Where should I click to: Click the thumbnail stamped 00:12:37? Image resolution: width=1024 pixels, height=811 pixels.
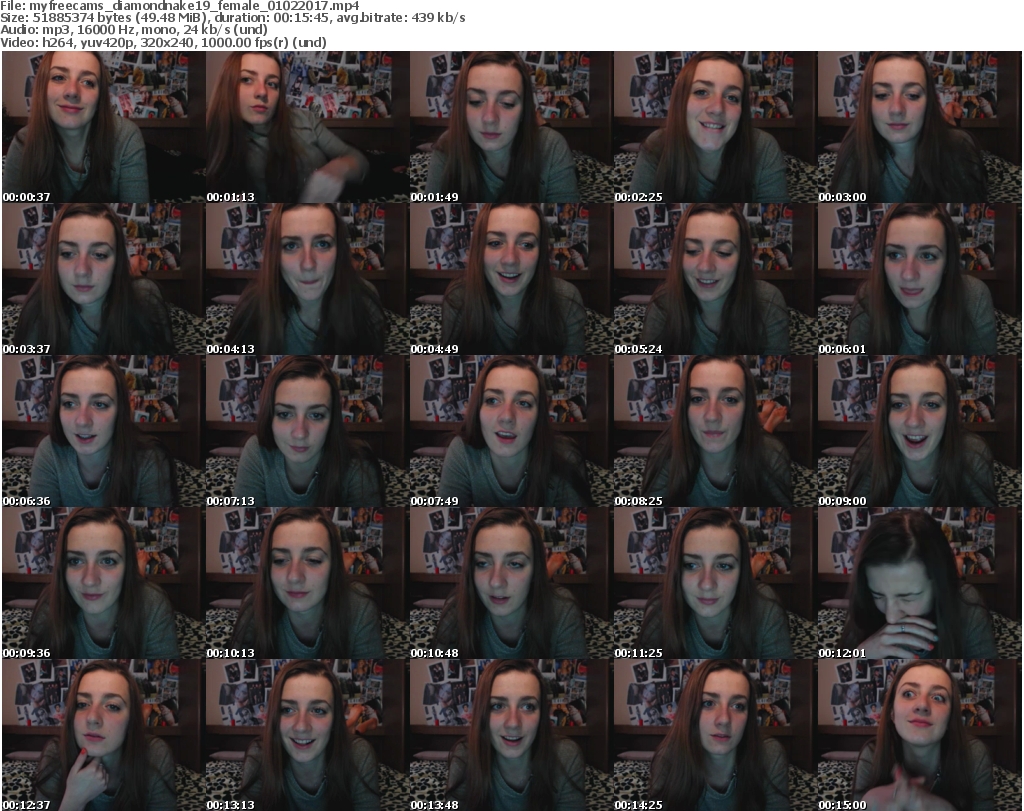(104, 735)
